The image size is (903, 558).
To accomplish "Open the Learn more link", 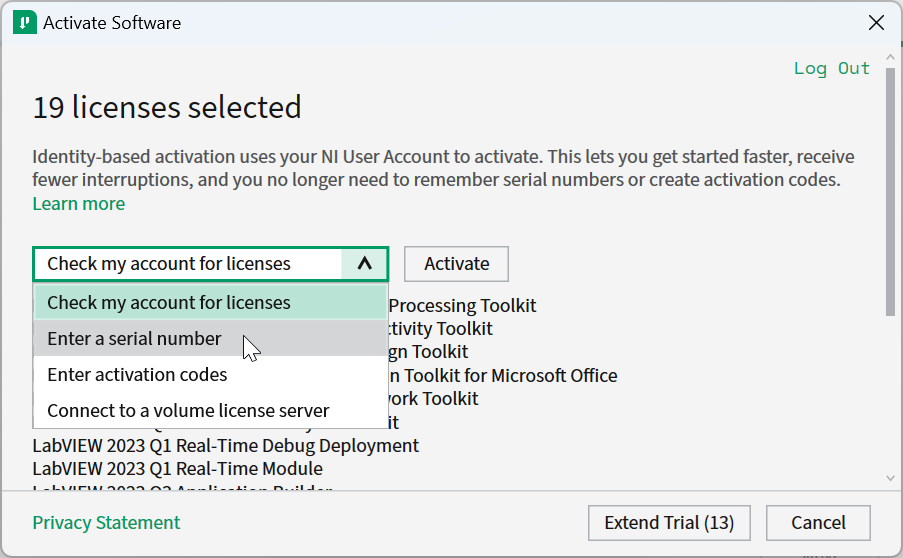I will click(x=79, y=204).
